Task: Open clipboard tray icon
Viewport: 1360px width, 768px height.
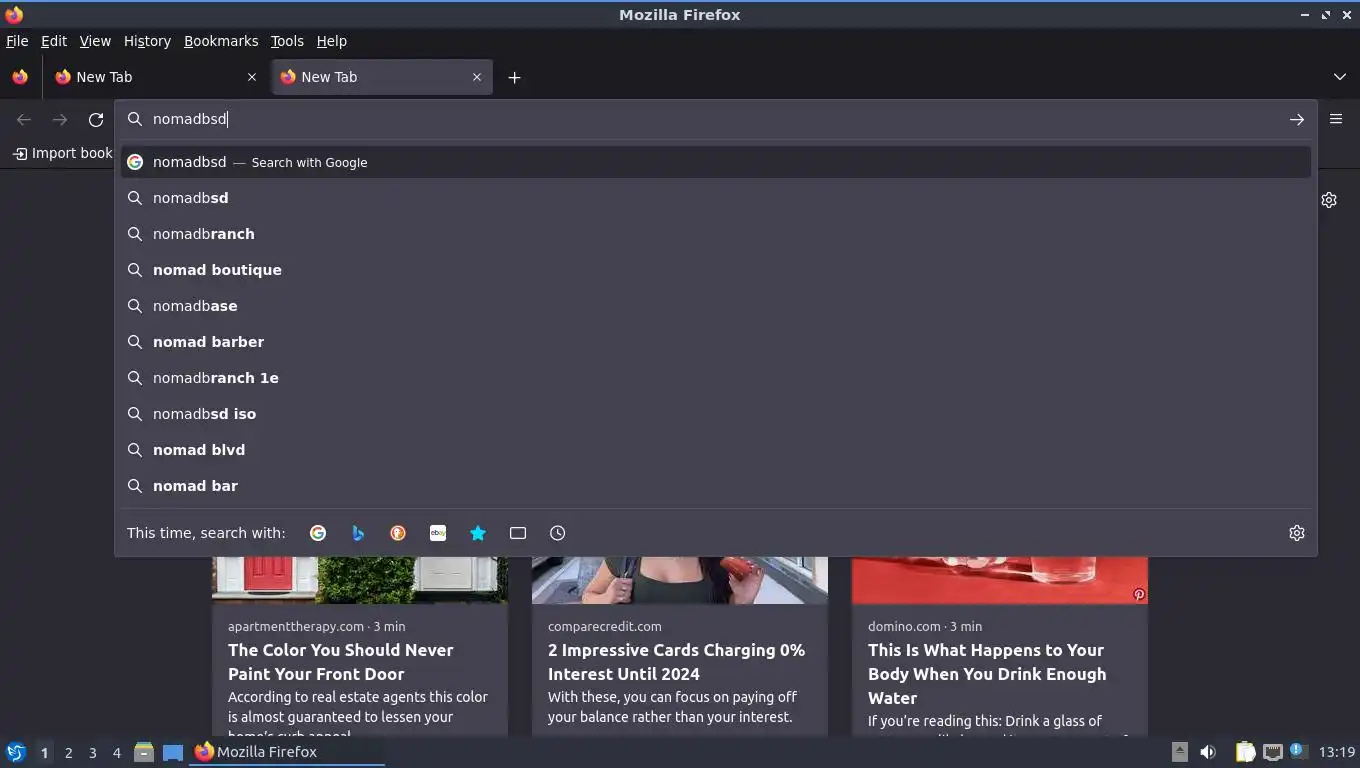Action: pos(1245,752)
